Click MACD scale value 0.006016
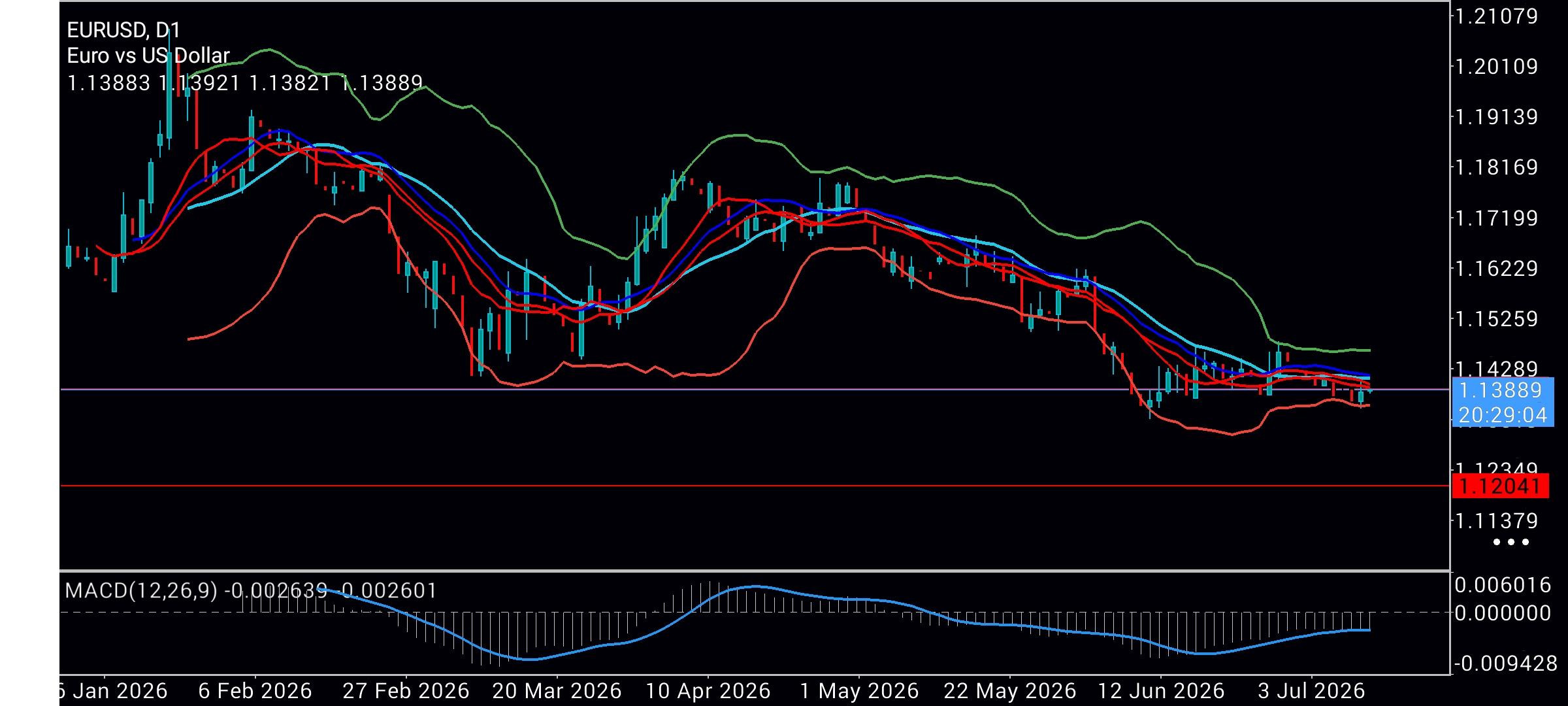The height and width of the screenshot is (706, 1568). 1503,584
